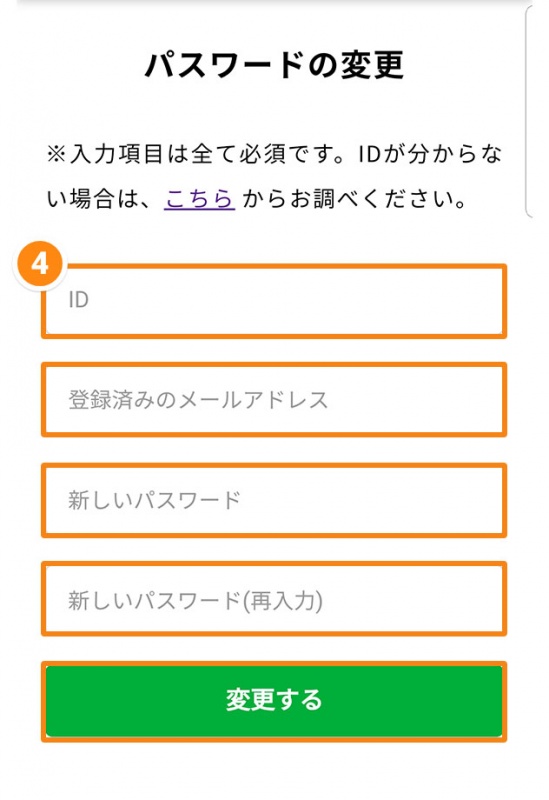Click the IDが分からない text in the note
Viewport: 549px width, 800px height.
(x=430, y=154)
